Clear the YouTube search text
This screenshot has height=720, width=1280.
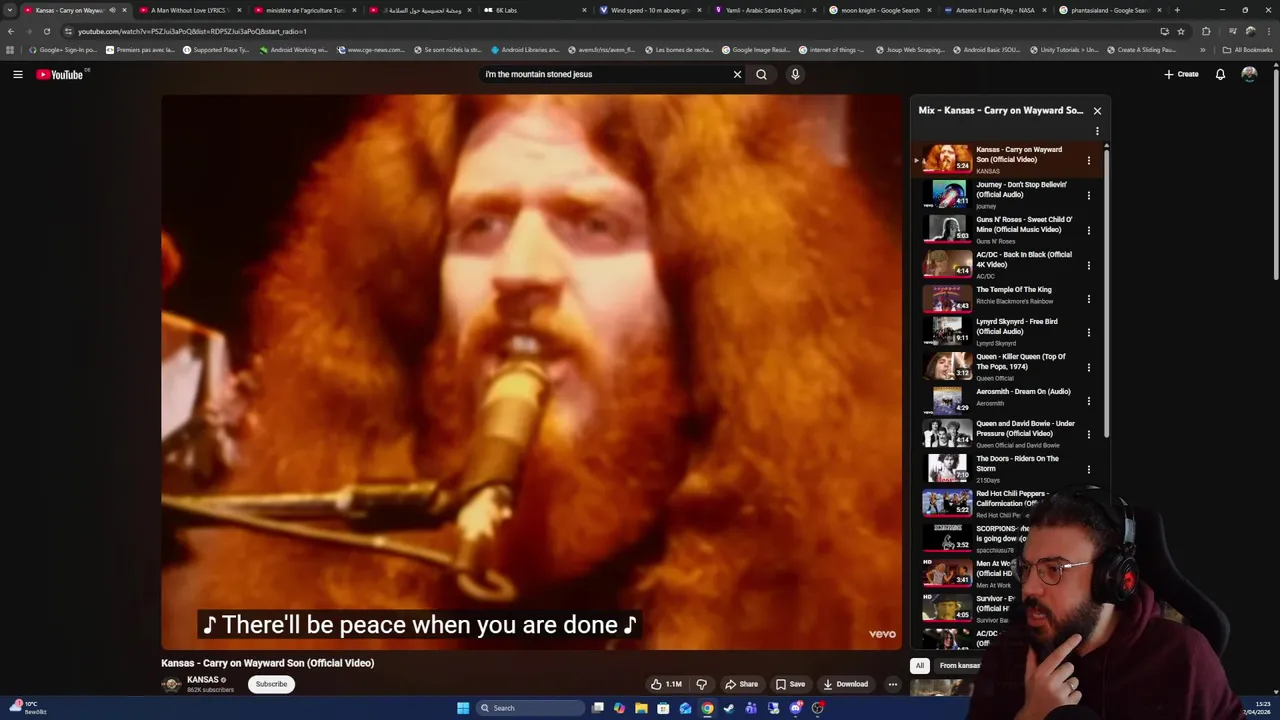tap(737, 74)
